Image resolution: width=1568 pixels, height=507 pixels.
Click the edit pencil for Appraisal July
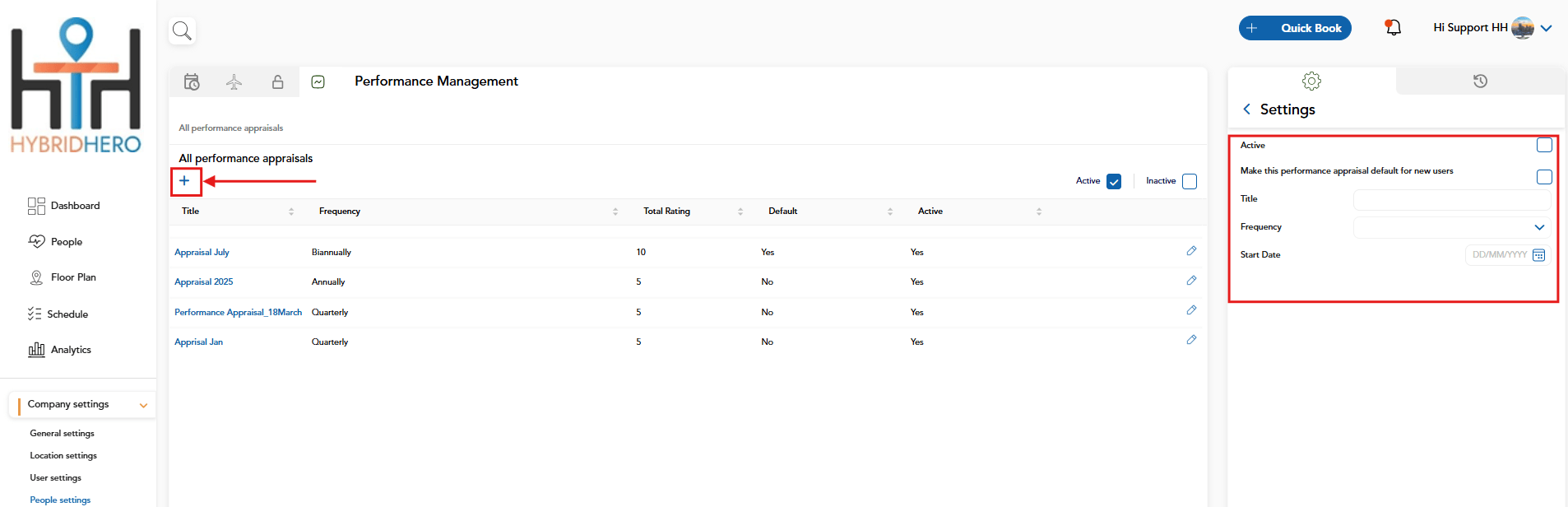click(1191, 251)
